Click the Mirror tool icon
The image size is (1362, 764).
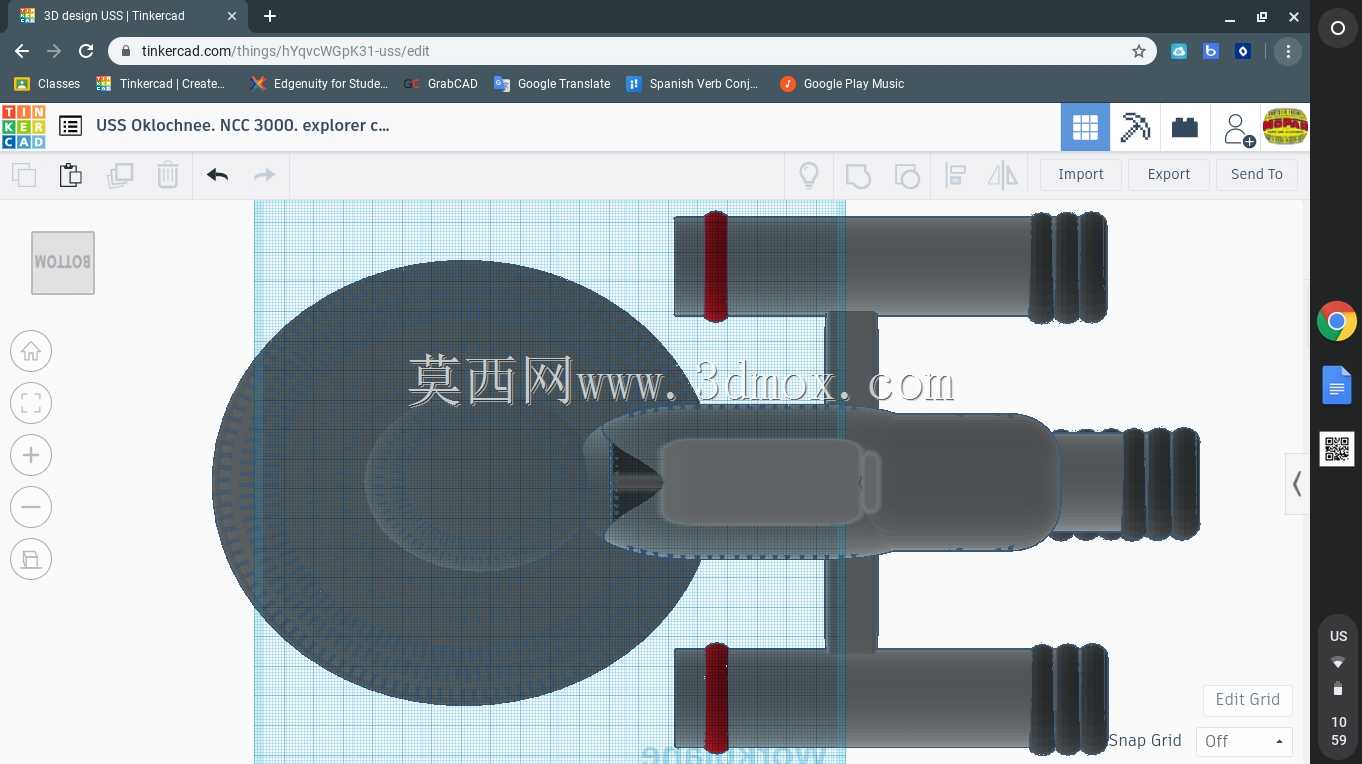(x=1002, y=175)
